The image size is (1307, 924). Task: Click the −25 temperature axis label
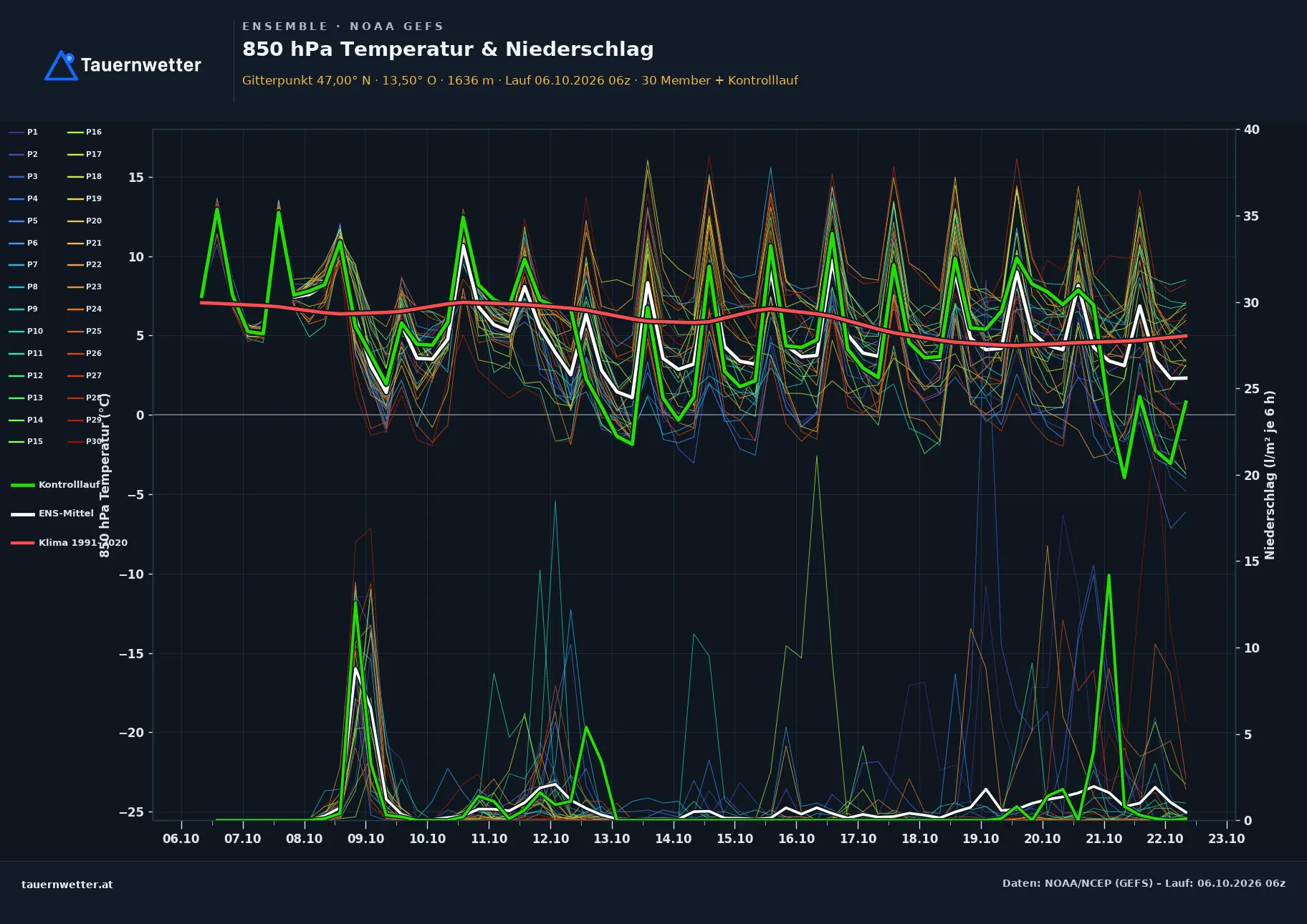[131, 812]
